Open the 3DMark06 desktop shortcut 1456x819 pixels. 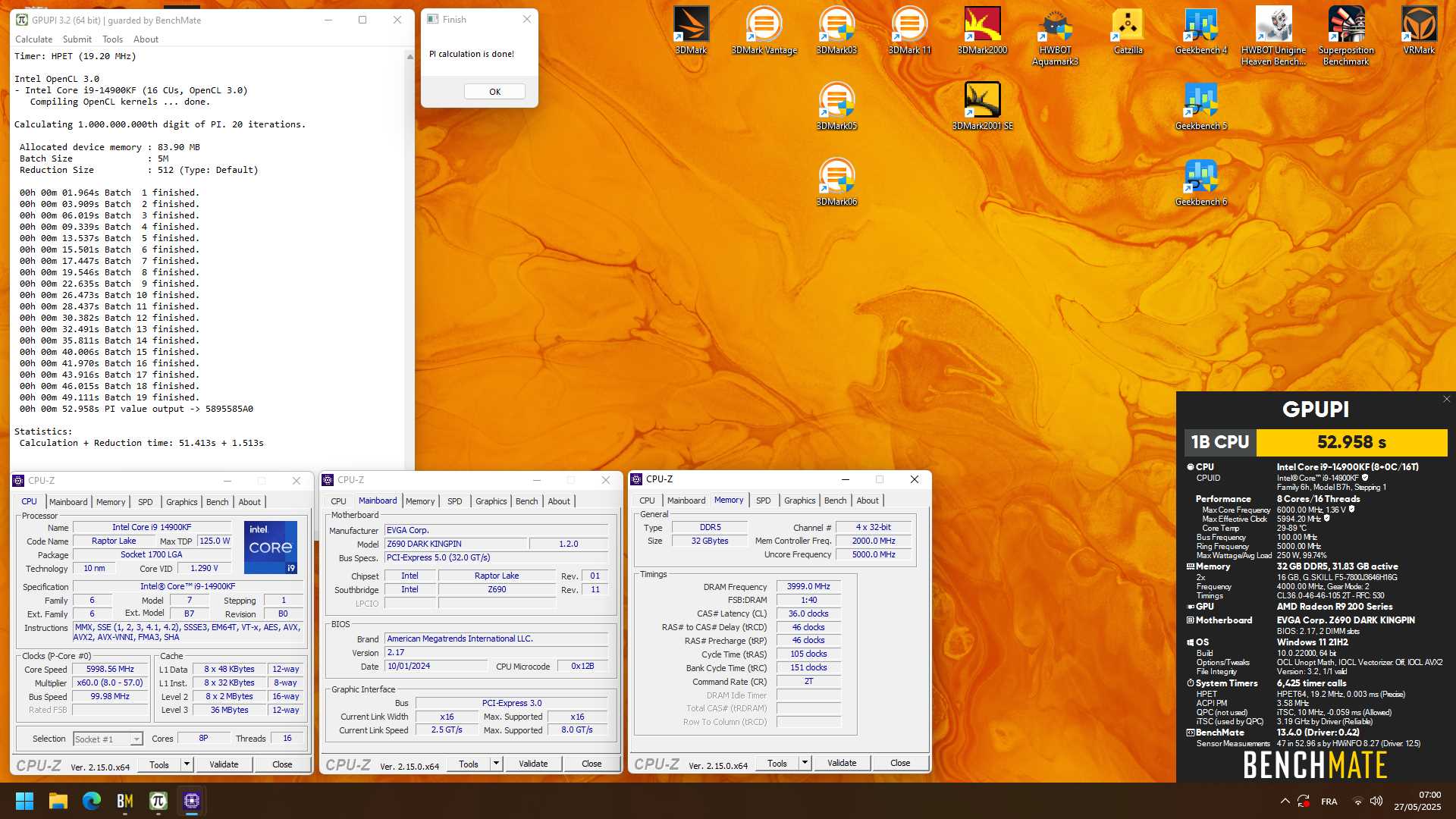[836, 182]
